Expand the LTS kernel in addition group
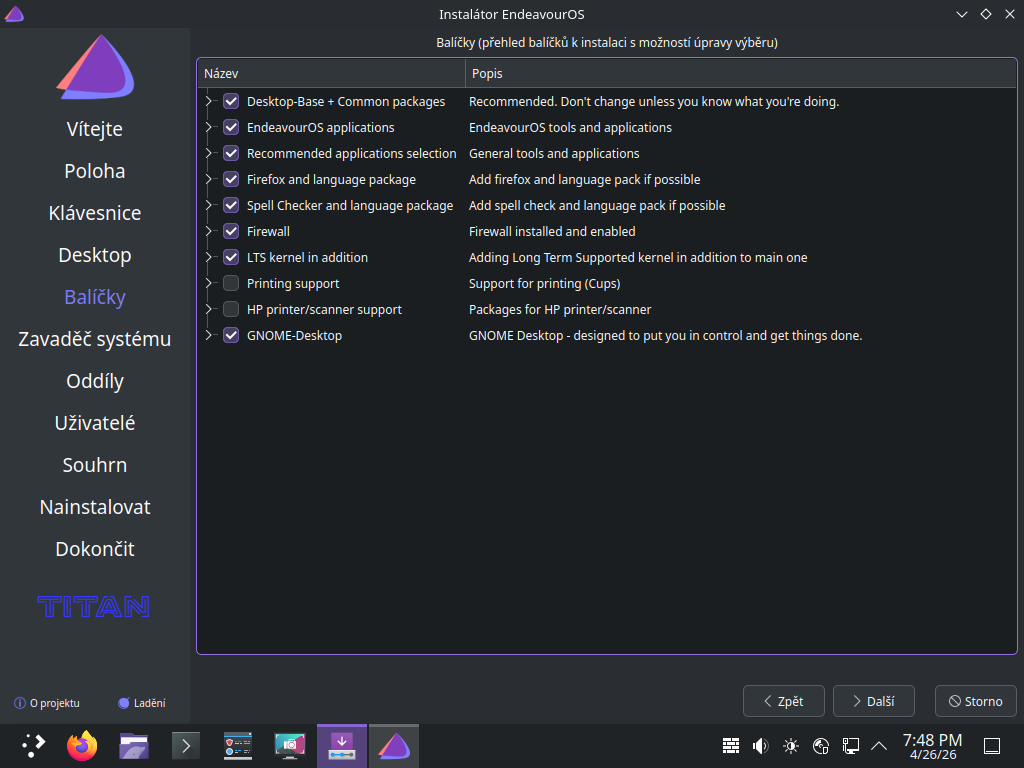The image size is (1024, 768). [209, 257]
